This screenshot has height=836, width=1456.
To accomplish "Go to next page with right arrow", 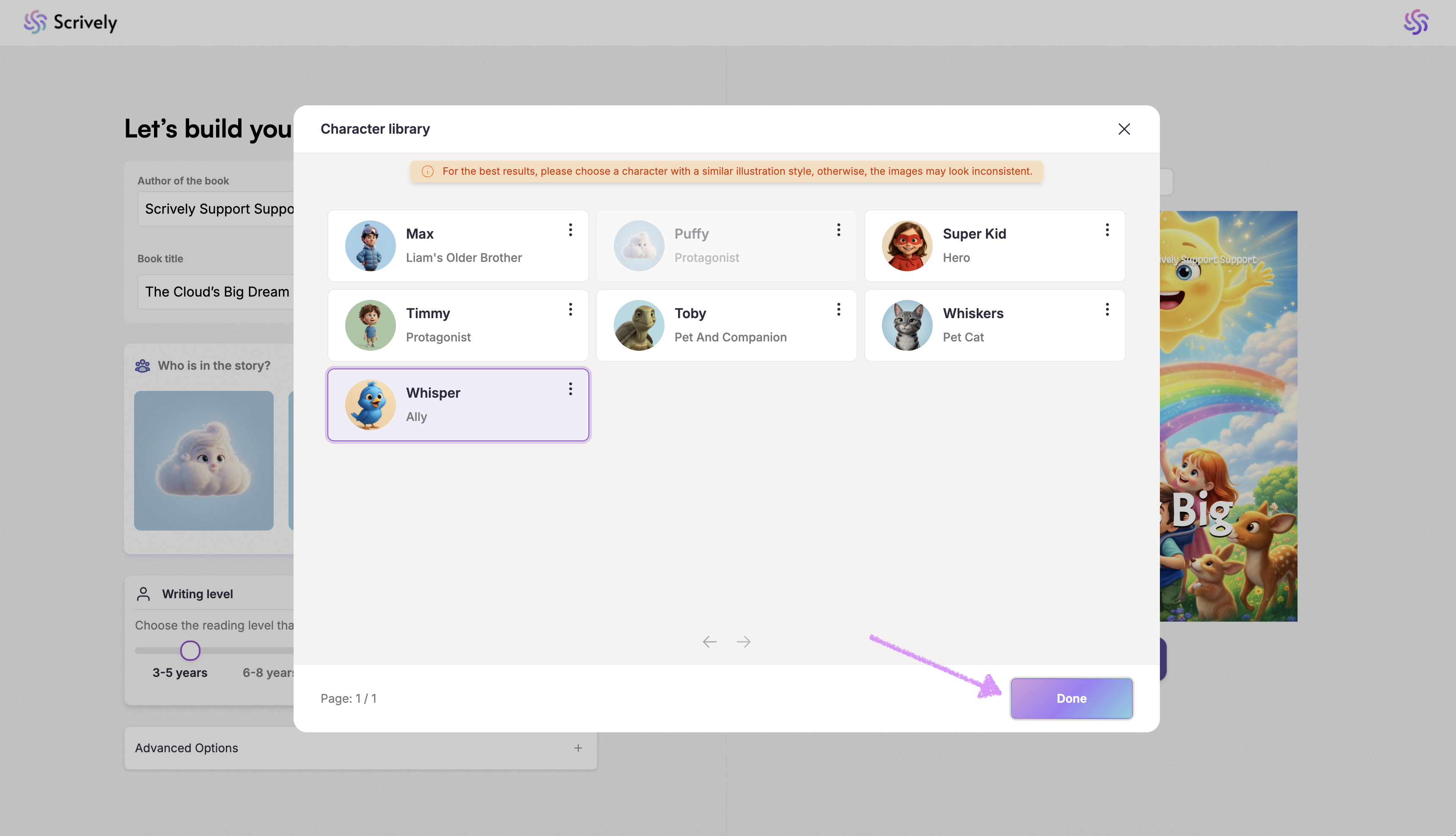I will 744,642.
